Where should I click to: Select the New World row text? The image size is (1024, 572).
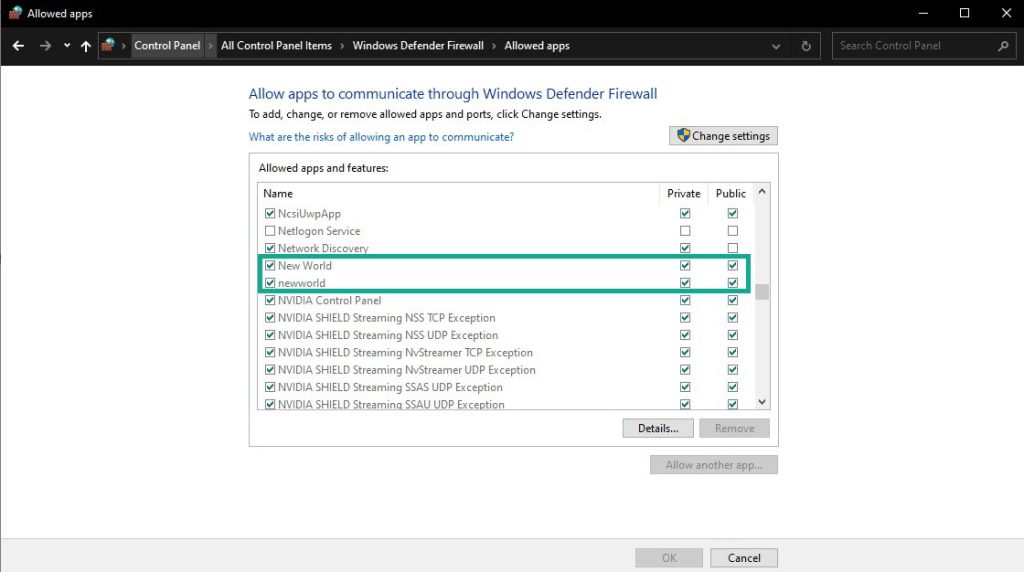(x=304, y=266)
